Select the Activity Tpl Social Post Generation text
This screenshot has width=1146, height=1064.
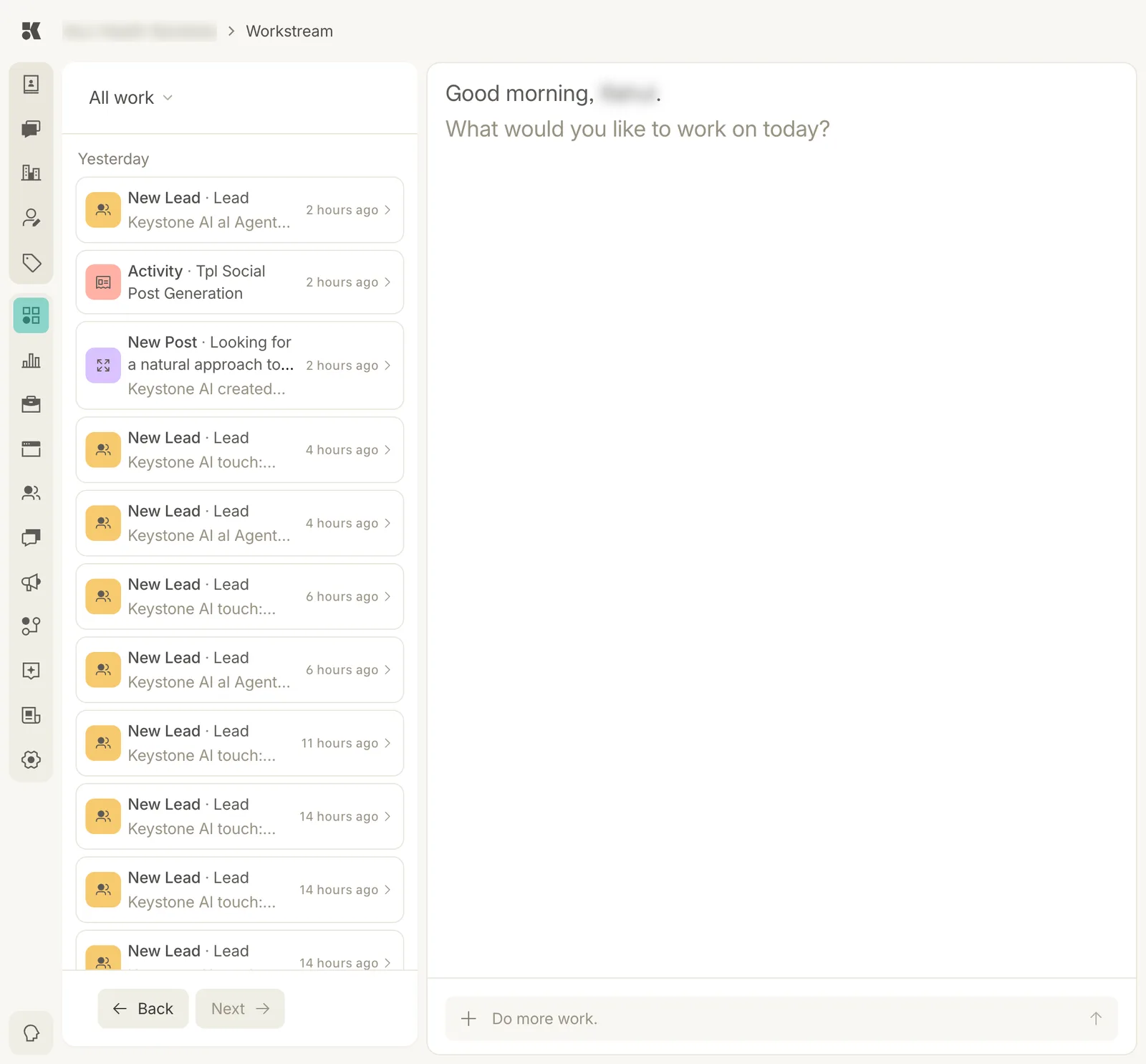(196, 282)
